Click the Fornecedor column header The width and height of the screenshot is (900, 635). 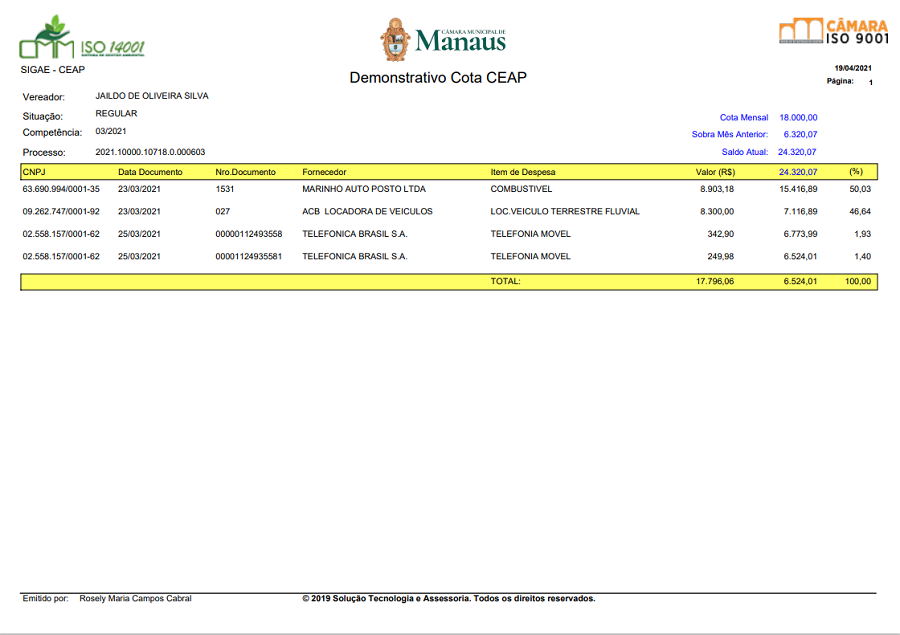point(324,172)
